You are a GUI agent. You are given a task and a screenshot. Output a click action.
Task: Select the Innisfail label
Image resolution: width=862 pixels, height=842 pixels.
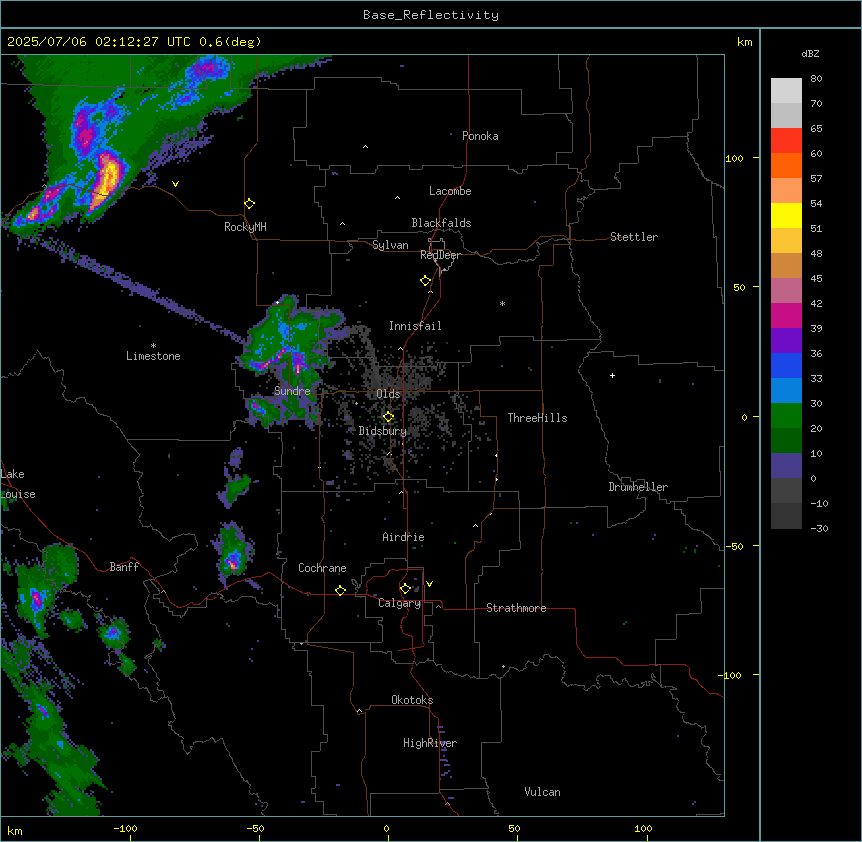pos(415,326)
